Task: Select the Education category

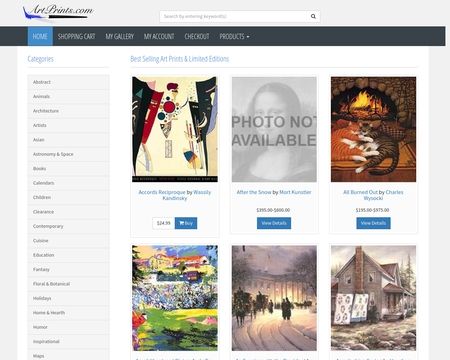Action: point(68,255)
